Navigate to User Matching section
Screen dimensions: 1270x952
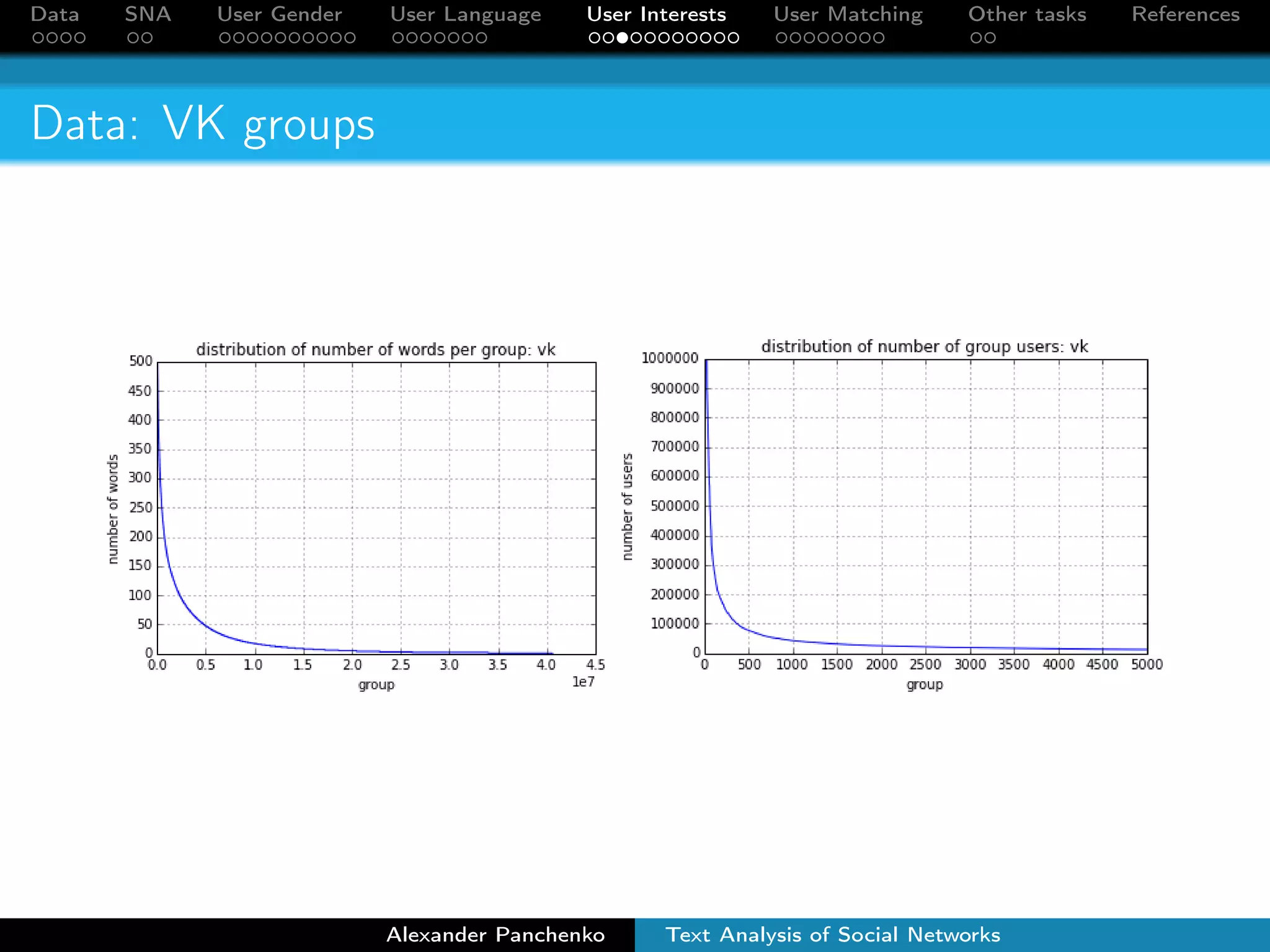848,15
